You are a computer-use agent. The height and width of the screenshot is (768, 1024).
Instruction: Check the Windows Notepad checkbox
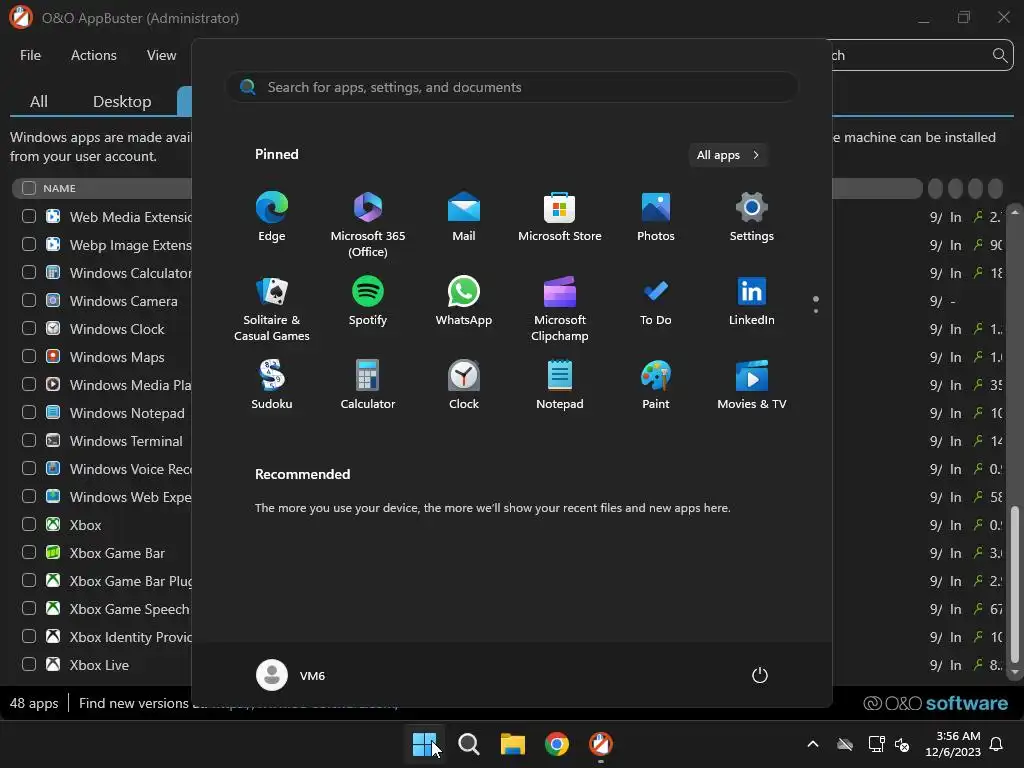tap(29, 413)
